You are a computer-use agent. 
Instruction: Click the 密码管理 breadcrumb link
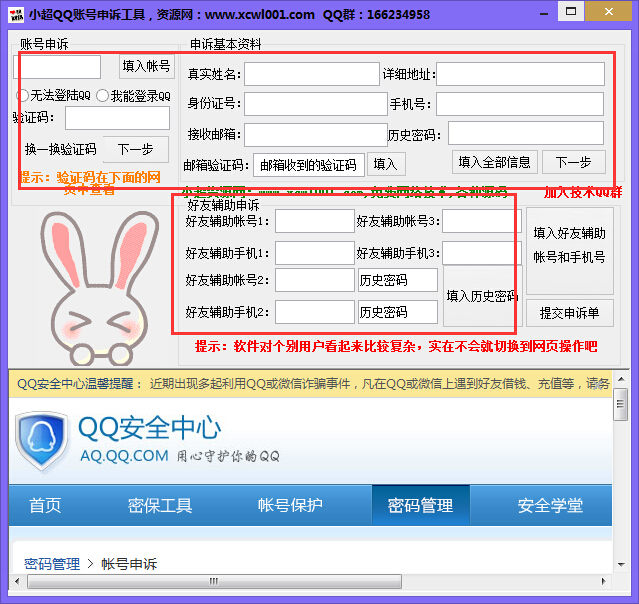pyautogui.click(x=52, y=564)
